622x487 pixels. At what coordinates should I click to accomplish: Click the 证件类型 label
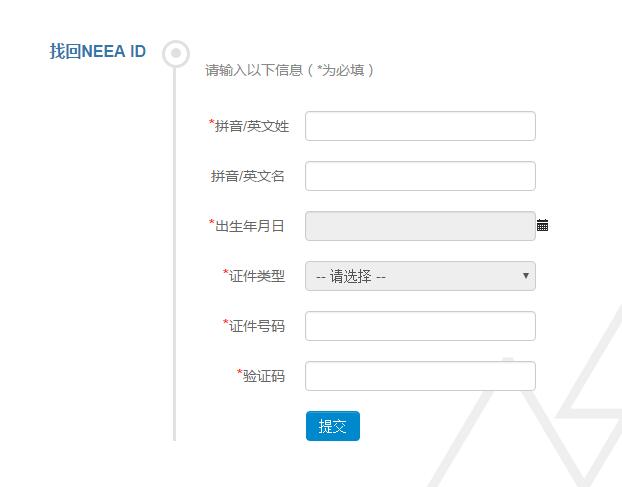pos(256,276)
